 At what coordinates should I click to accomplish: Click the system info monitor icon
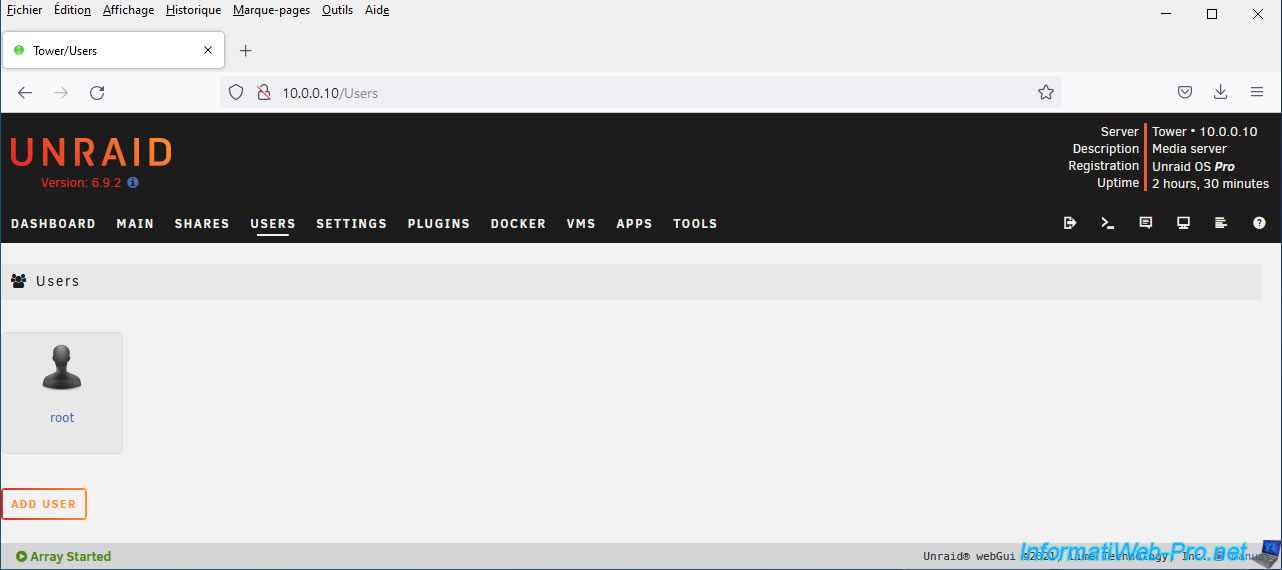1183,223
